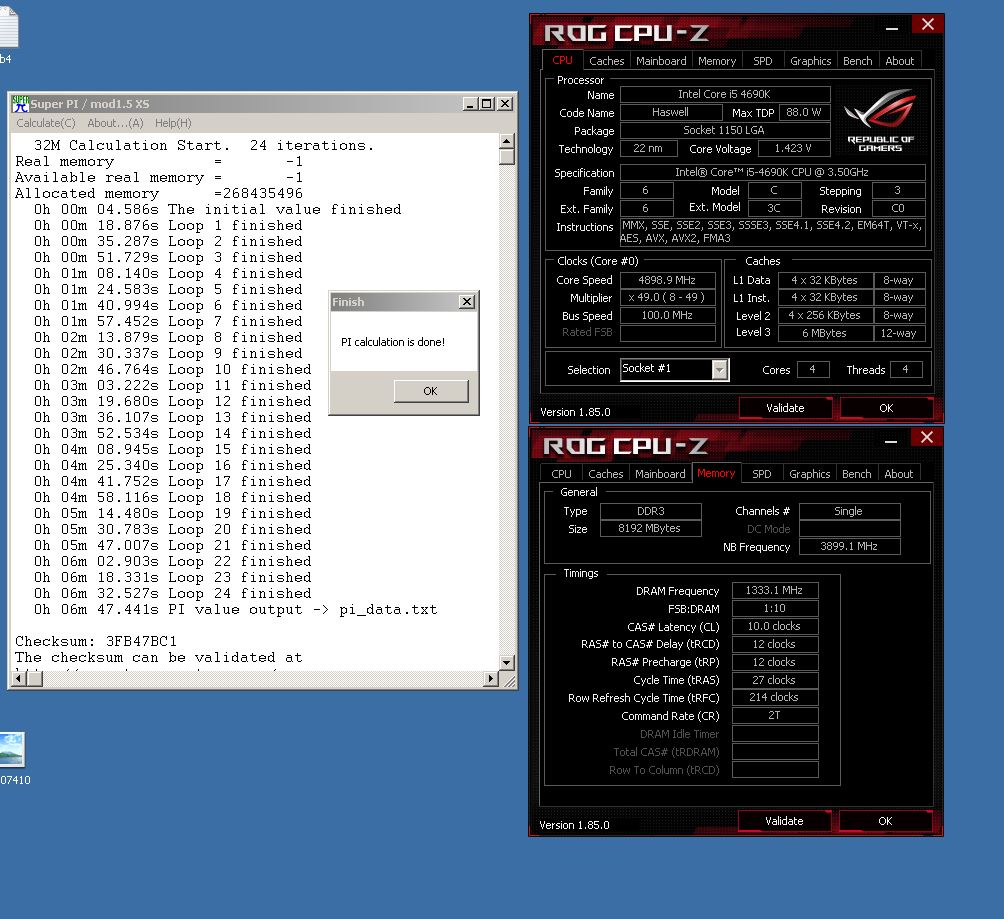Click the Super PI horizontal scroll thumb
Screen dimensions: 1004x919
coord(35,679)
